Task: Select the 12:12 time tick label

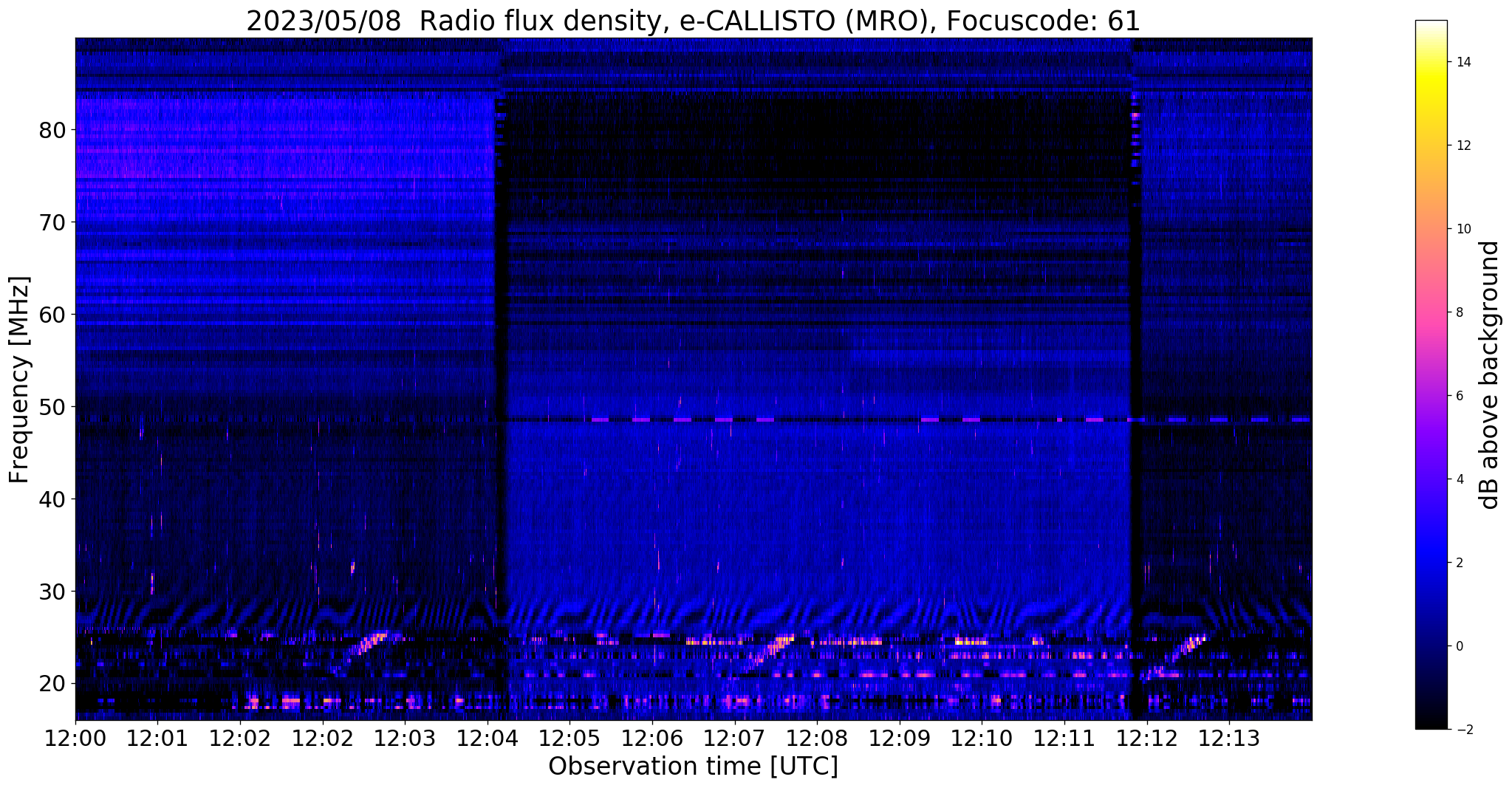Action: 1147,738
